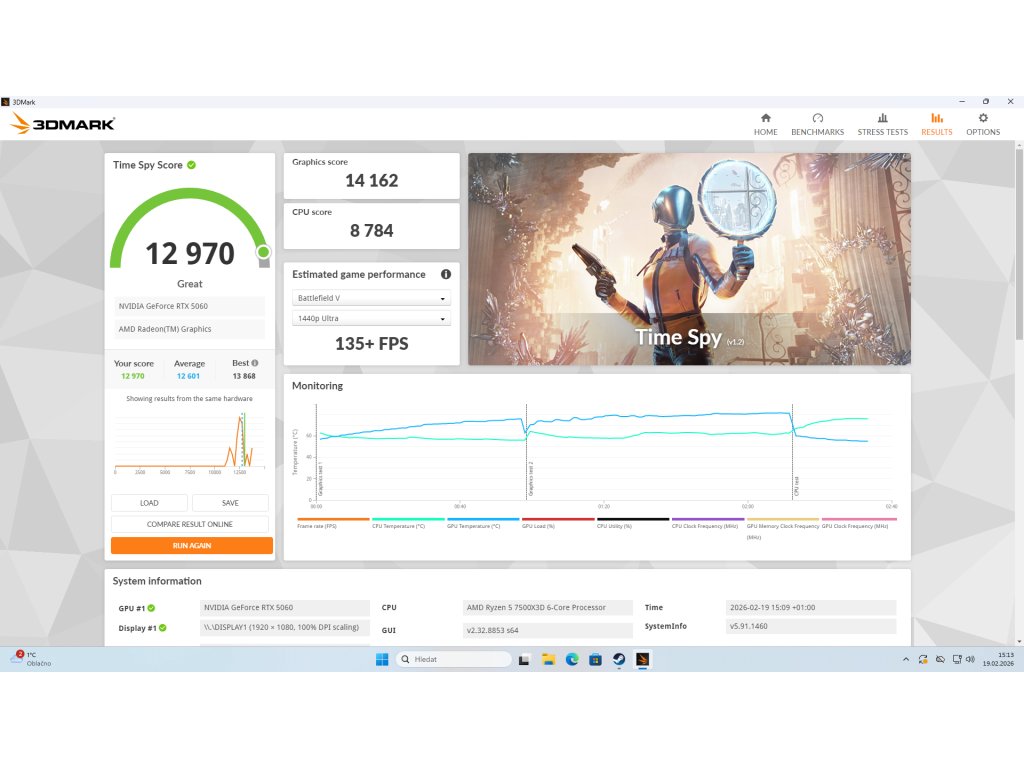Open Microsoft Edge from the taskbar
This screenshot has height=768, width=1024.
(572, 660)
